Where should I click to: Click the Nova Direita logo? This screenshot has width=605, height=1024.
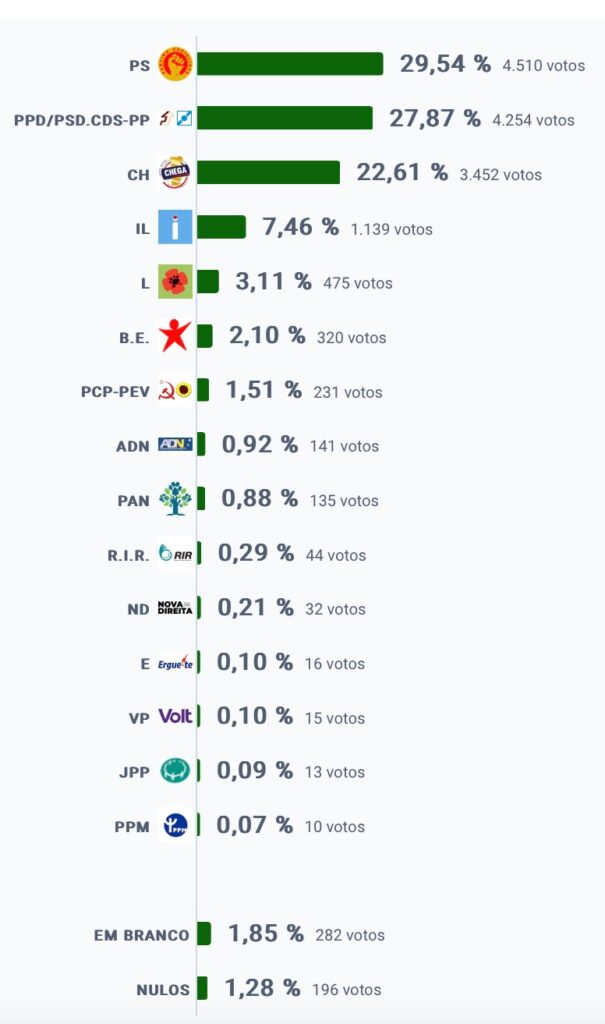pos(175,608)
